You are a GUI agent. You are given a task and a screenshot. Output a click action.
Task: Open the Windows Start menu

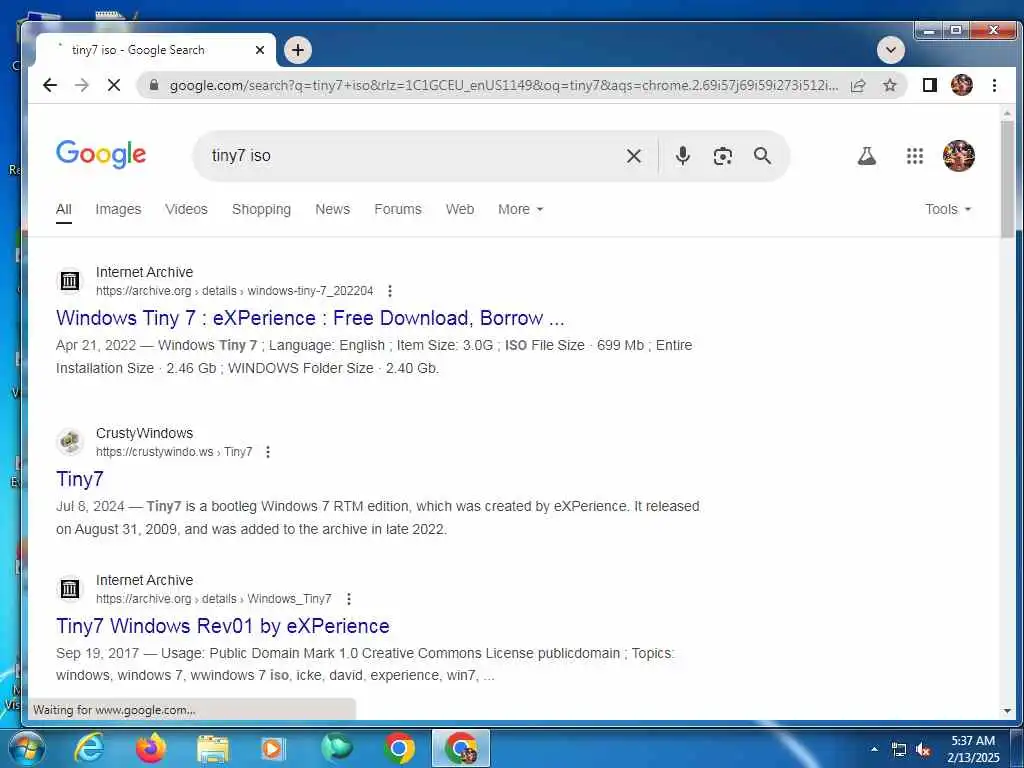pos(25,748)
